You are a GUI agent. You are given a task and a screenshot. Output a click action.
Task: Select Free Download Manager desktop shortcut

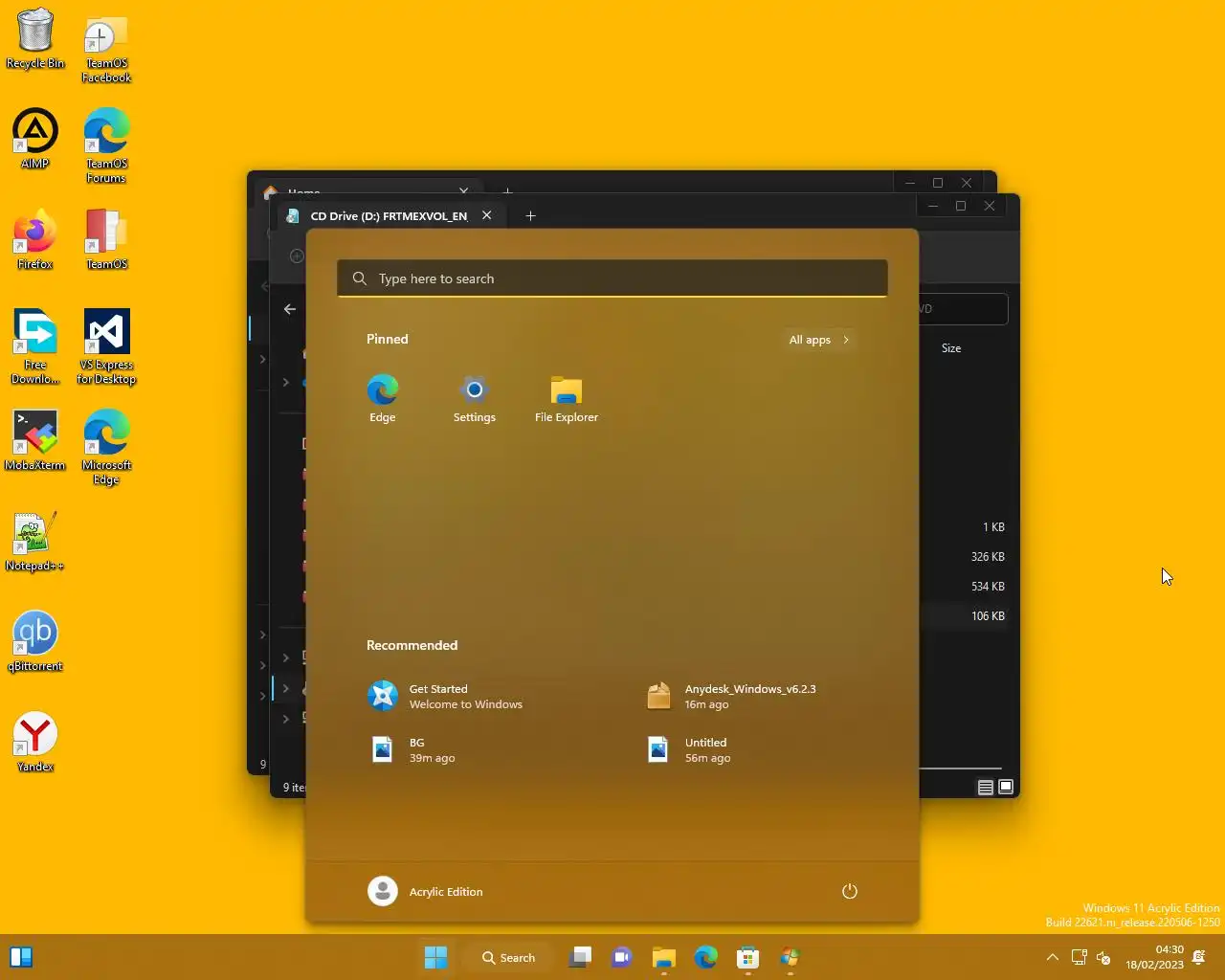coord(35,346)
